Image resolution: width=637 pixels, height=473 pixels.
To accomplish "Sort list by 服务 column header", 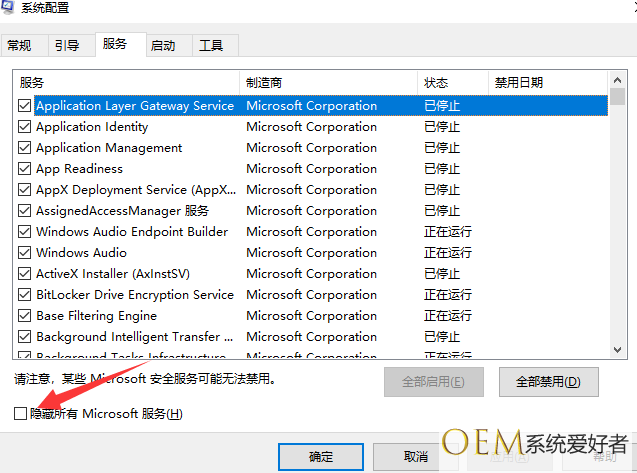I will click(125, 82).
